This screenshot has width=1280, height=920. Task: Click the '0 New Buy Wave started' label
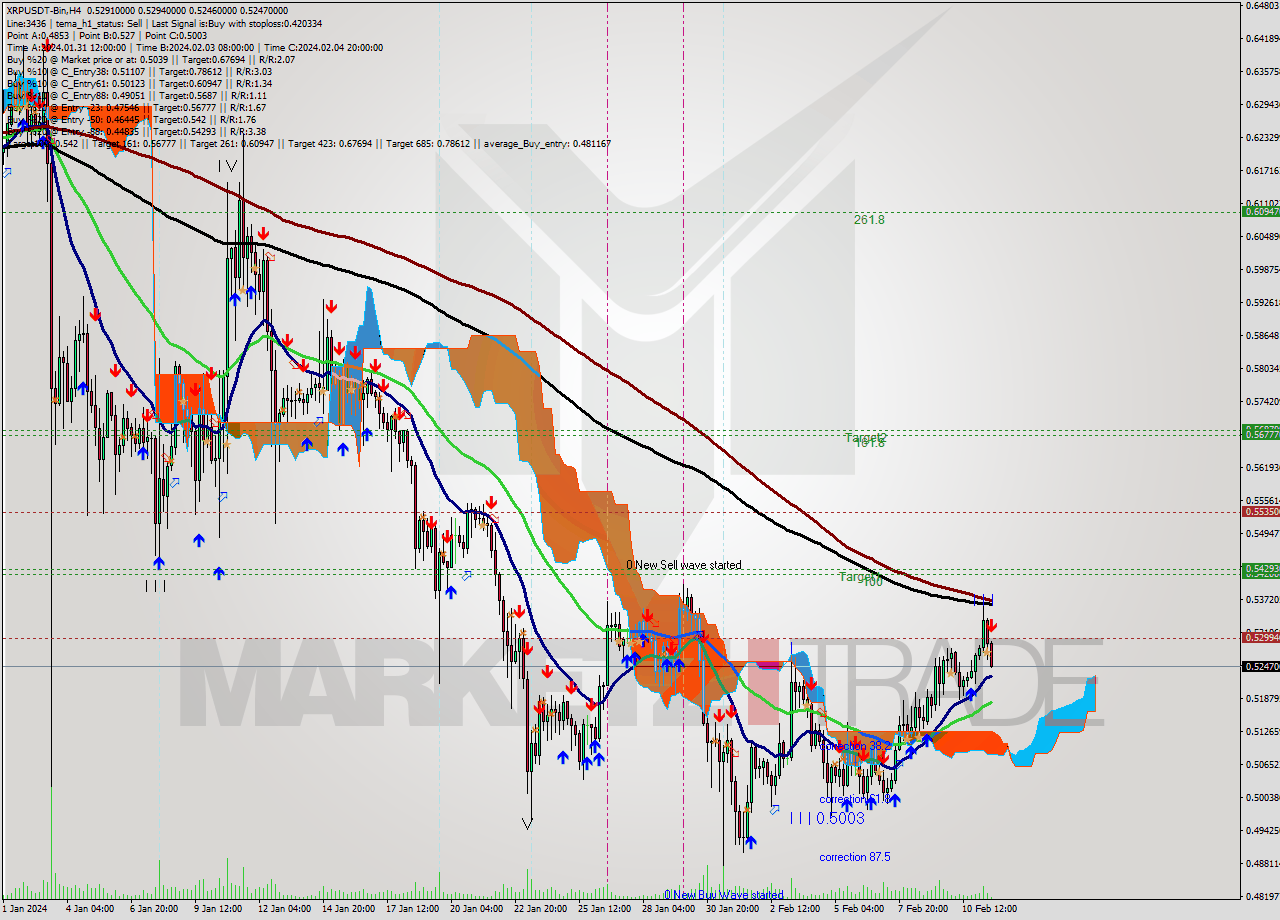[x=724, y=895]
